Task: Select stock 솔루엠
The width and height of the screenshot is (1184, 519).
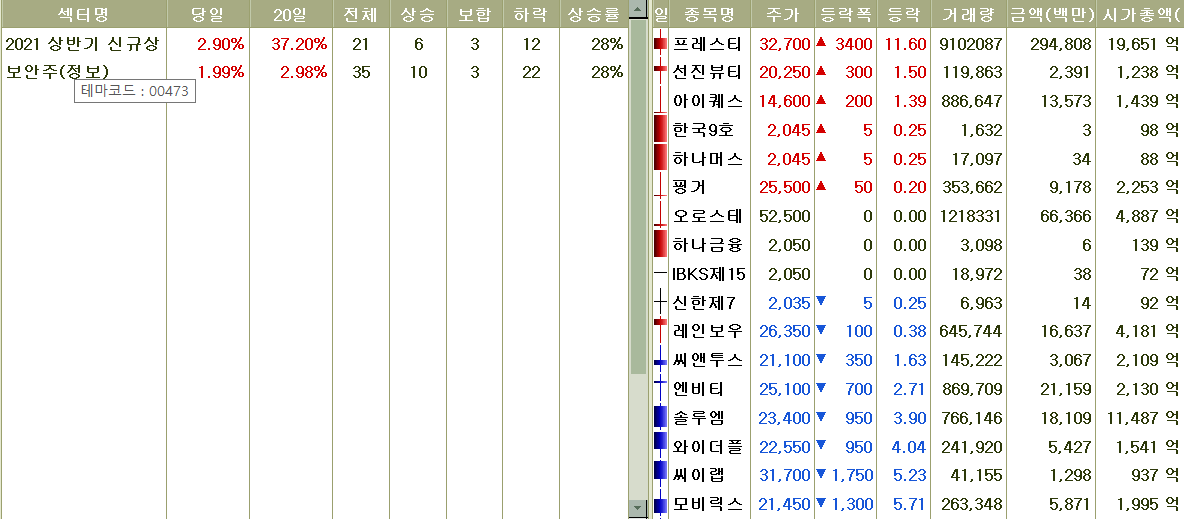Action: coord(698,418)
